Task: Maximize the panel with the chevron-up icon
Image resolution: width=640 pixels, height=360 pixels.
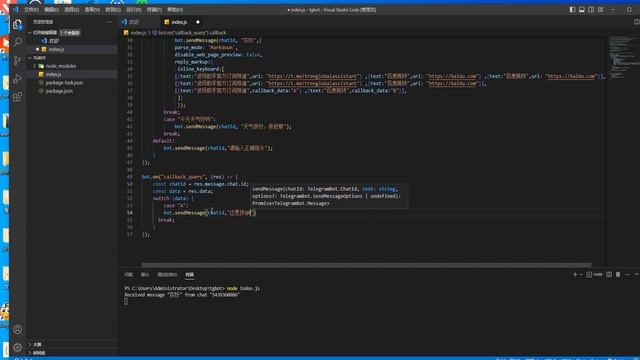Action: 636,274
